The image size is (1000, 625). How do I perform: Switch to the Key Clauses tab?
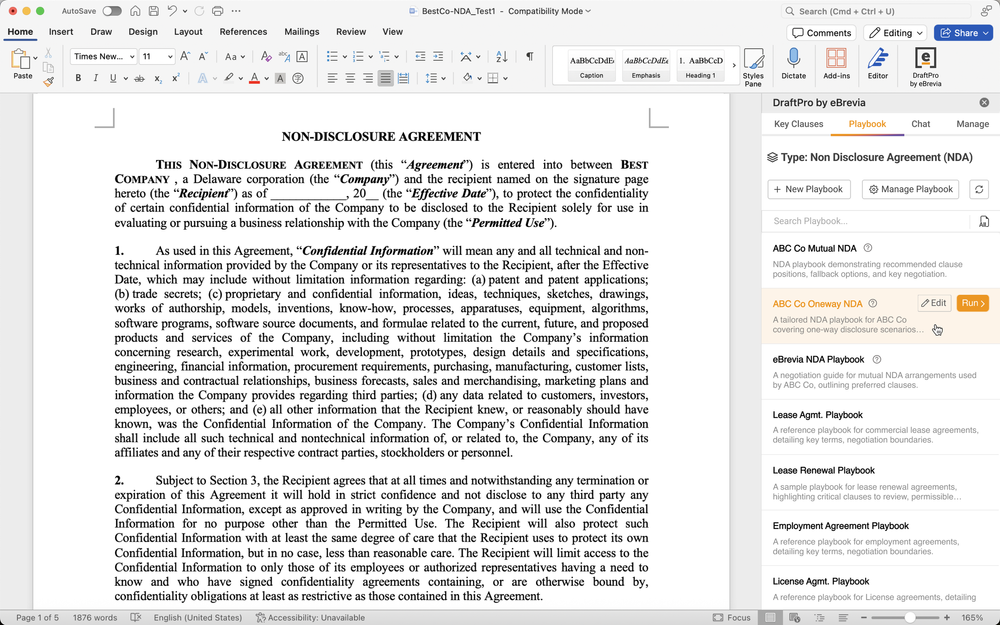coord(798,124)
